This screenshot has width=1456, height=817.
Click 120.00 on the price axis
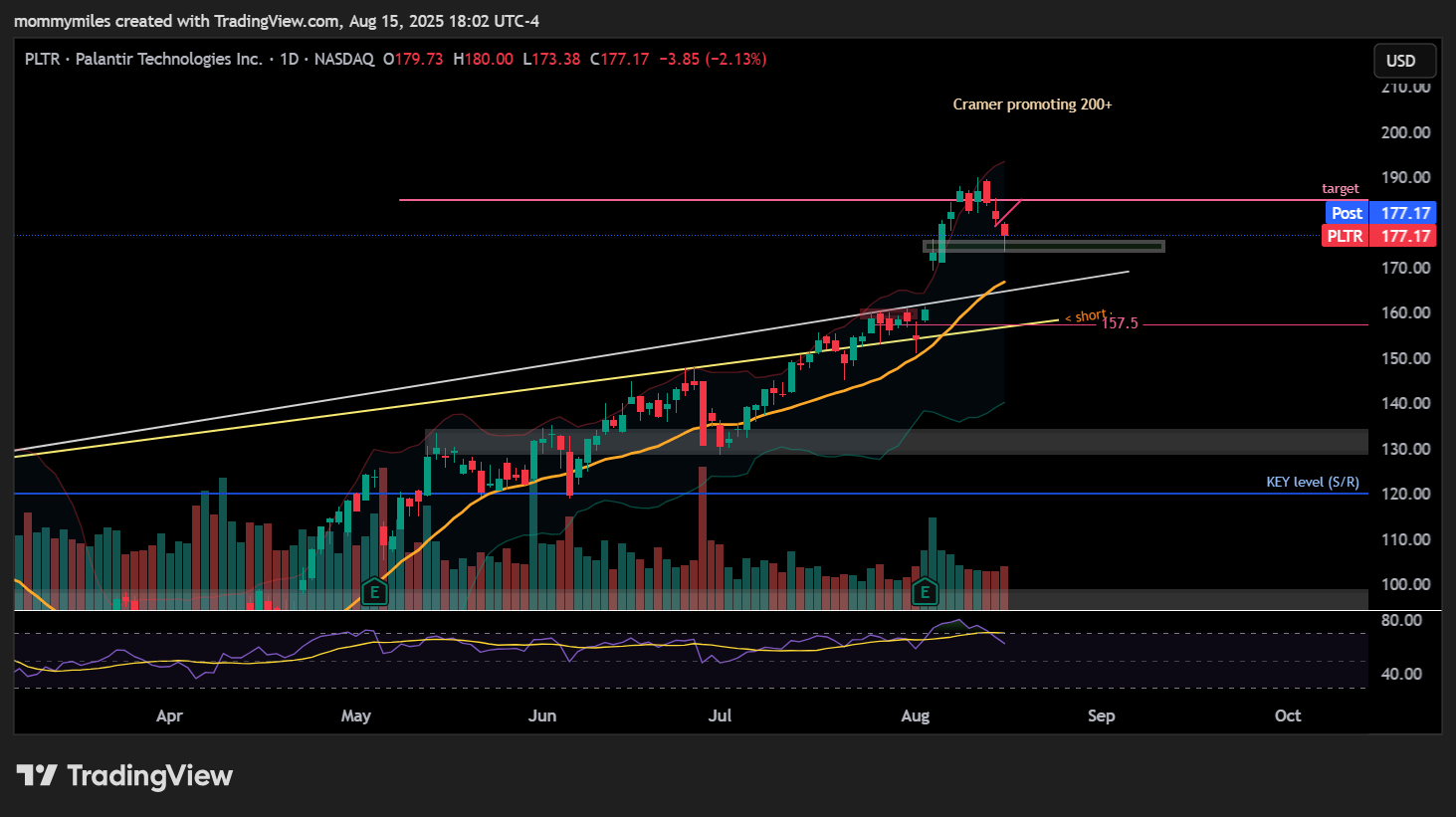coord(1405,494)
